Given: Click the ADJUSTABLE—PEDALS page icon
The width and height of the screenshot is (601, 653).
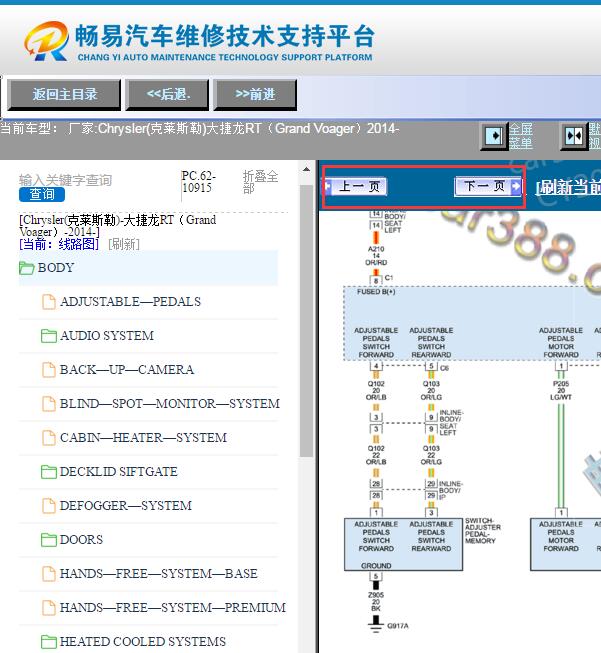Looking at the screenshot, I should (x=49, y=302).
